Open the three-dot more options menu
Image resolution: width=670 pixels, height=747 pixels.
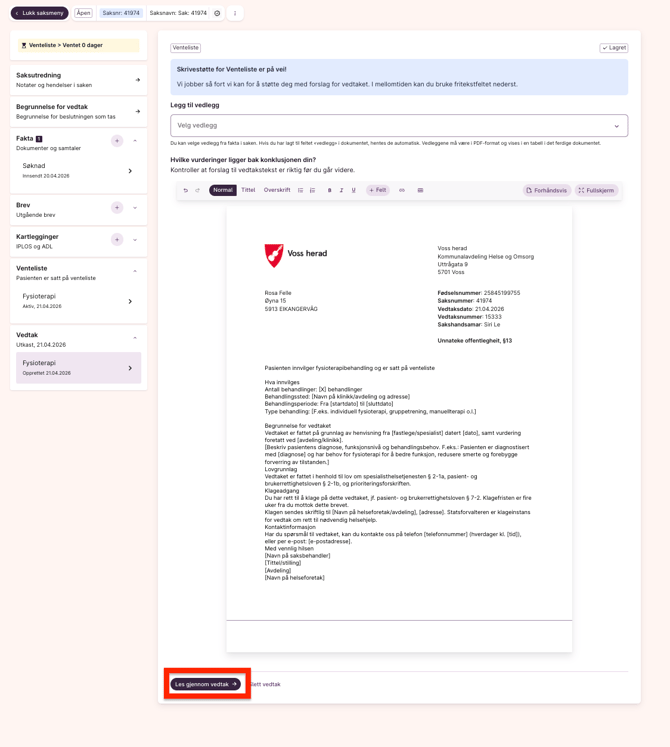pyautogui.click(x=235, y=13)
